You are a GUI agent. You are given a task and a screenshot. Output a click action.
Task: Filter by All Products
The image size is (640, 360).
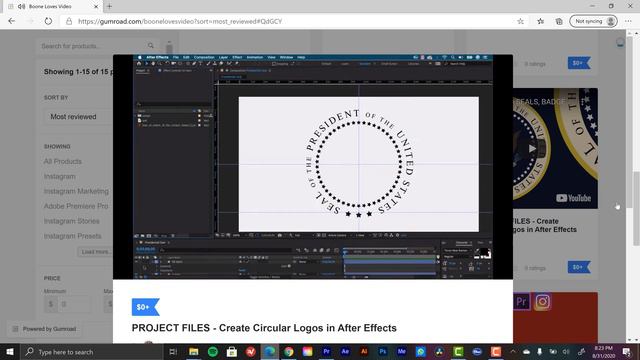pos(63,161)
